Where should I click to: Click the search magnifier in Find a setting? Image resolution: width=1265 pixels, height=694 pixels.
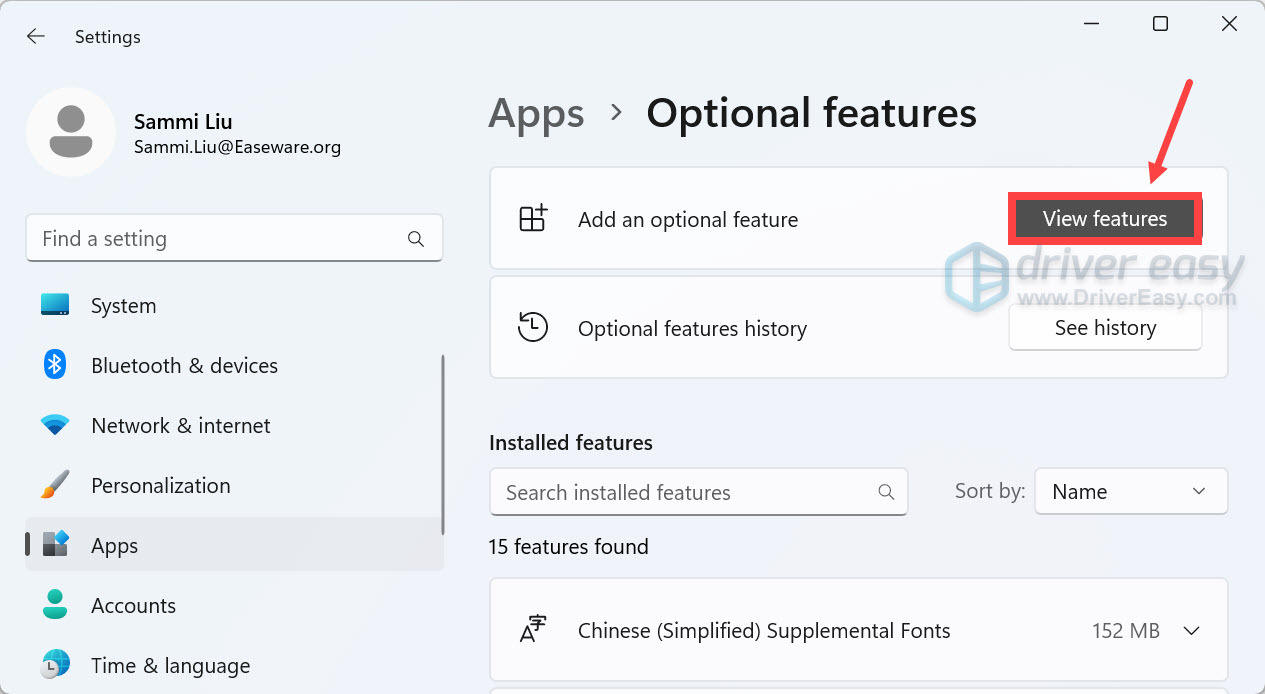click(416, 239)
